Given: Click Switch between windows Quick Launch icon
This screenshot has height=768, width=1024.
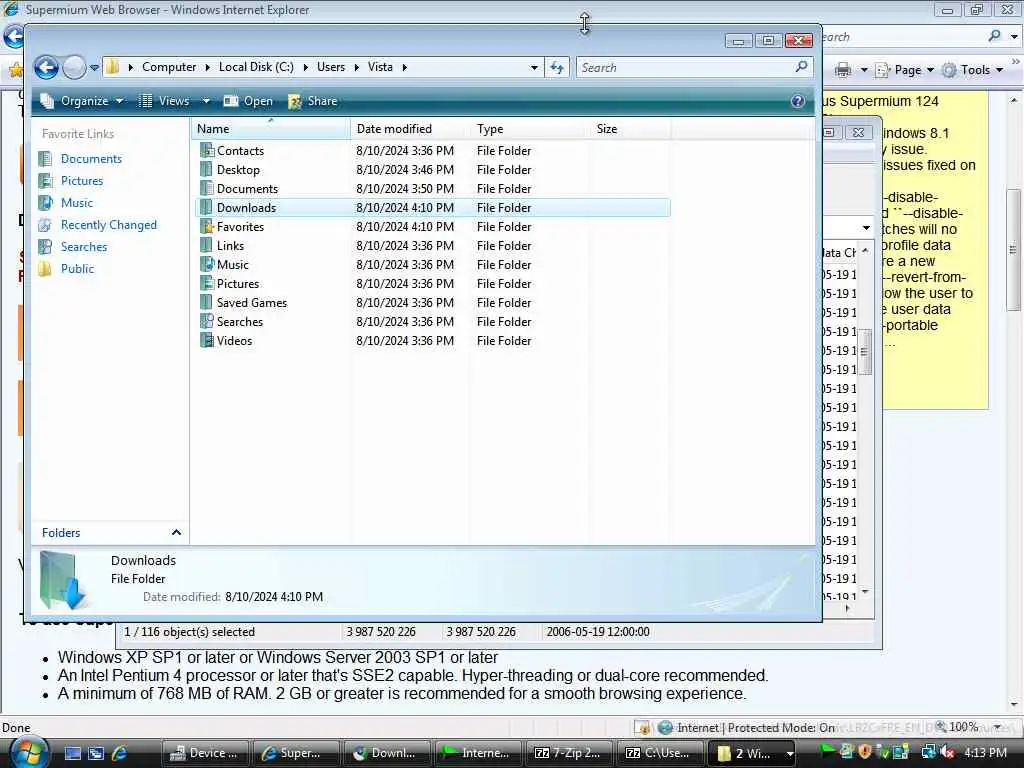Looking at the screenshot, I should [x=96, y=754].
